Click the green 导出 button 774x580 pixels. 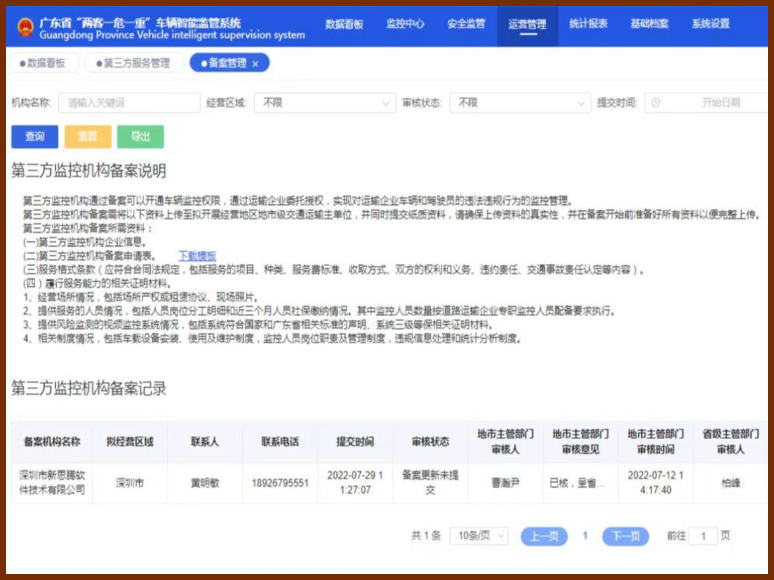(140, 137)
